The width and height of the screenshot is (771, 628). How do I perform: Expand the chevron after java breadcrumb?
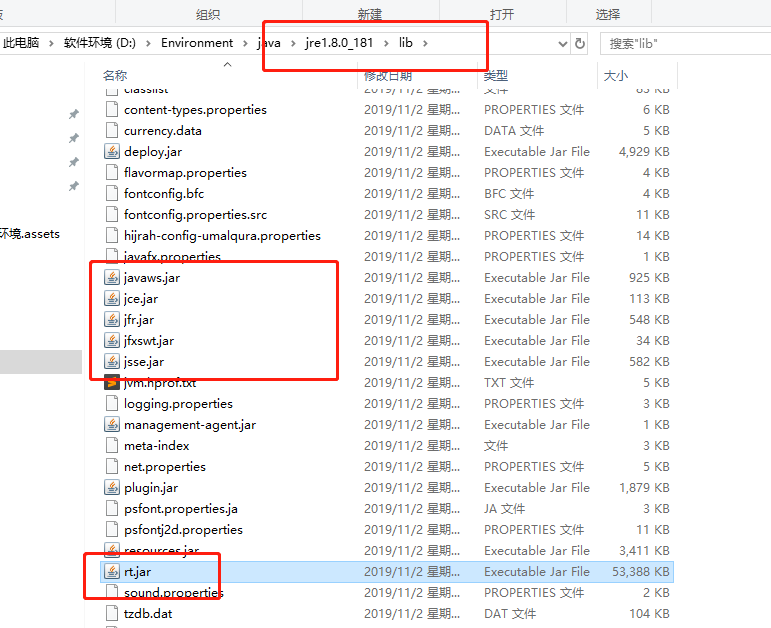(293, 43)
